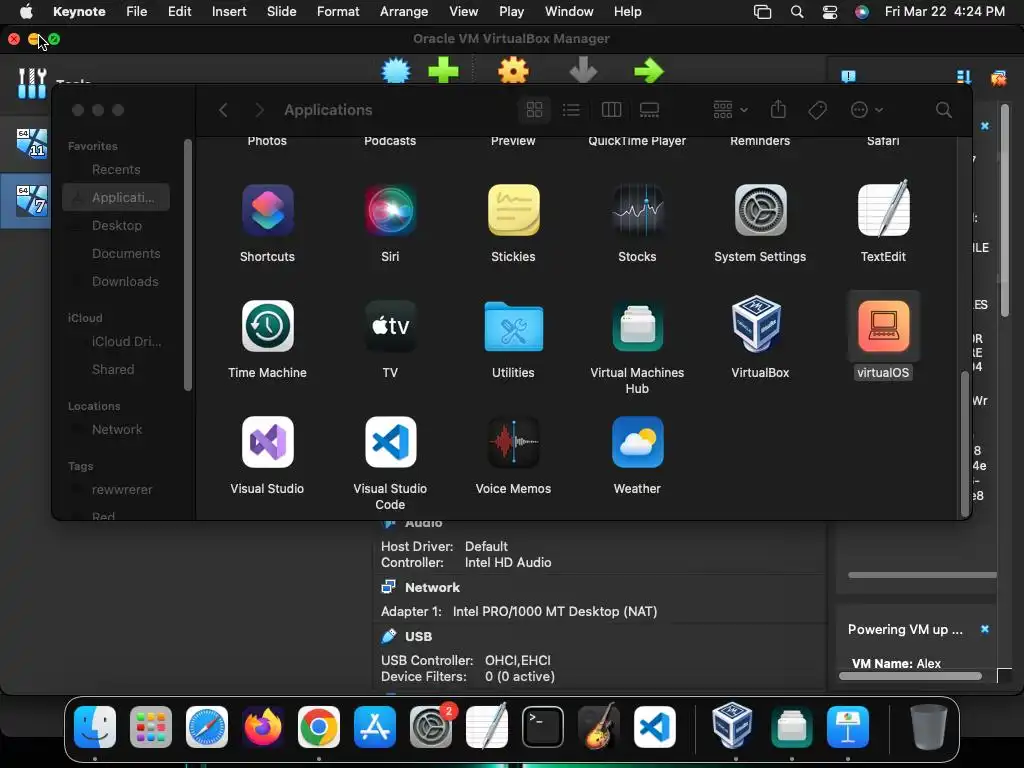Image resolution: width=1024 pixels, height=768 pixels.
Task: Open Visual Studio Code in Applications
Action: 390,442
